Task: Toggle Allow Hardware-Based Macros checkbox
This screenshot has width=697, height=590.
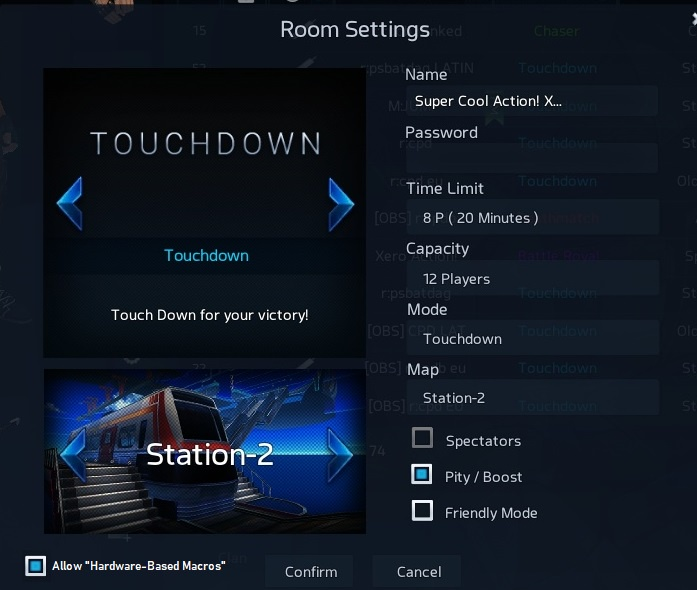Action: click(36, 566)
